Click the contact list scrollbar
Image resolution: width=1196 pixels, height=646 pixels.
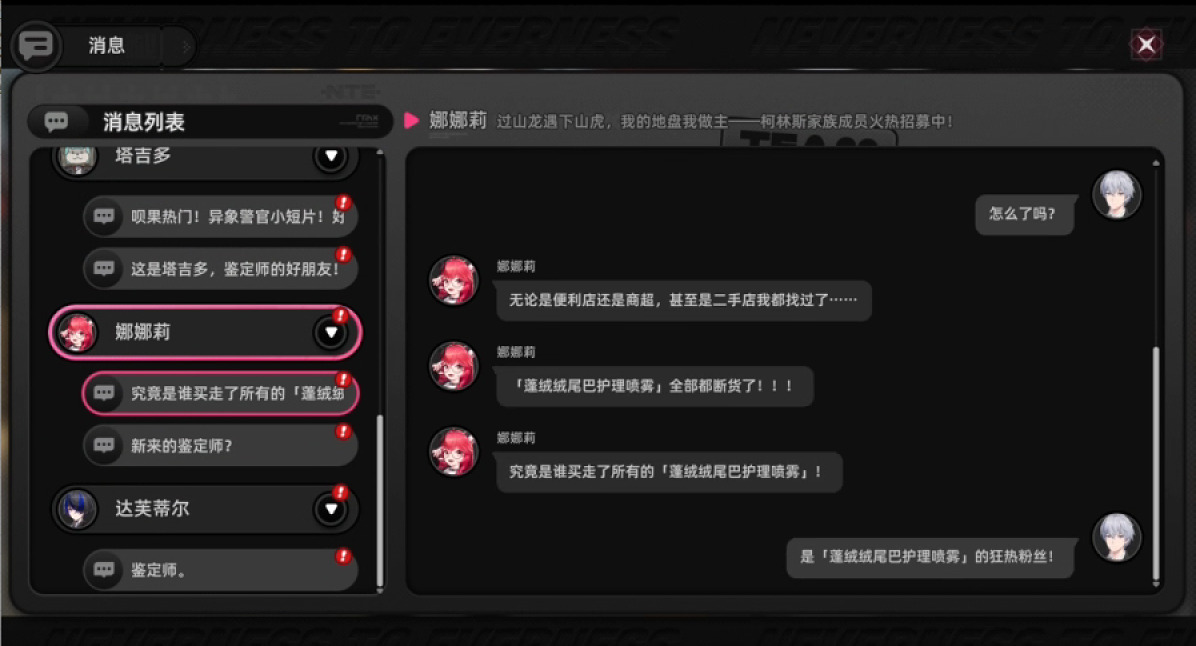pos(380,500)
